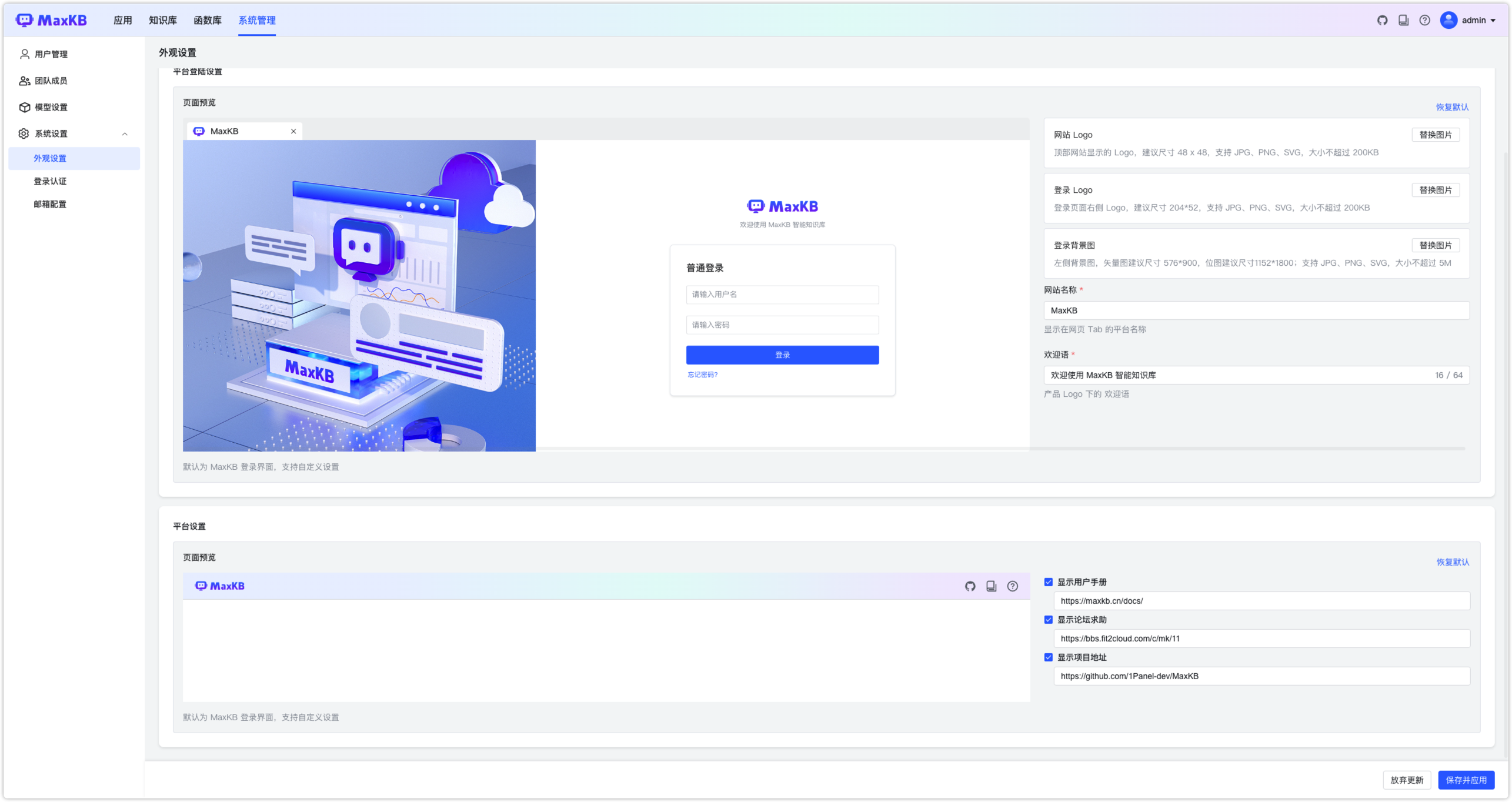Open 函数库 top menu
Image resolution: width=1512 pixels, height=802 pixels.
click(x=207, y=21)
